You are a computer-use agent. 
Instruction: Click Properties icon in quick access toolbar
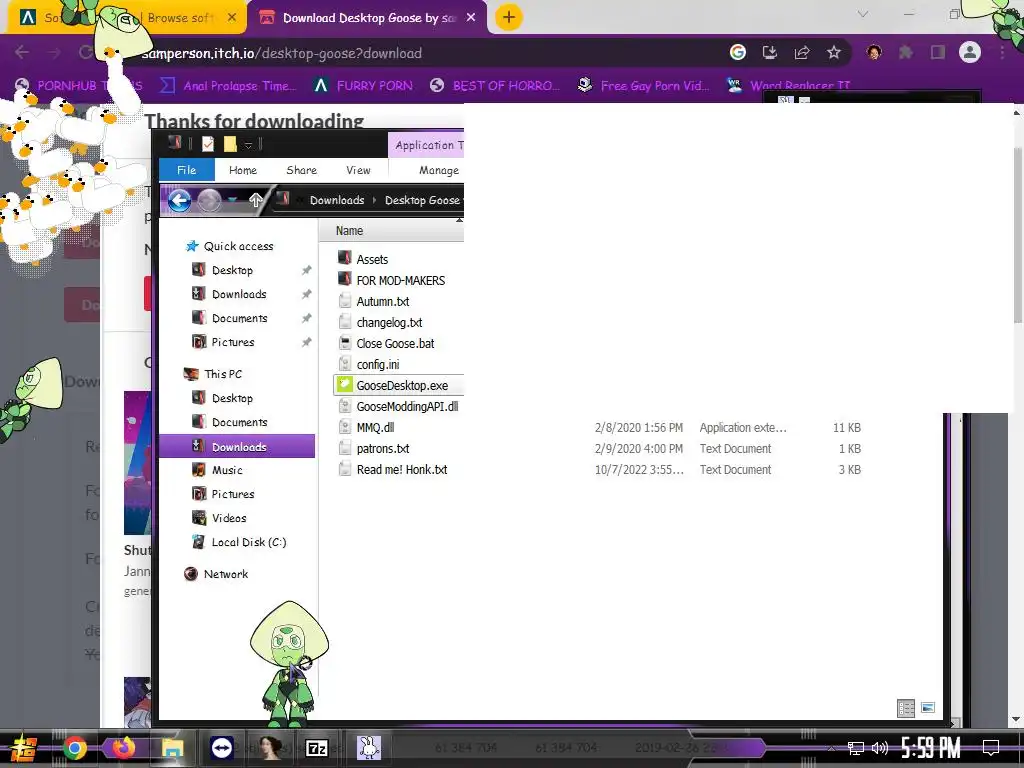pos(208,144)
